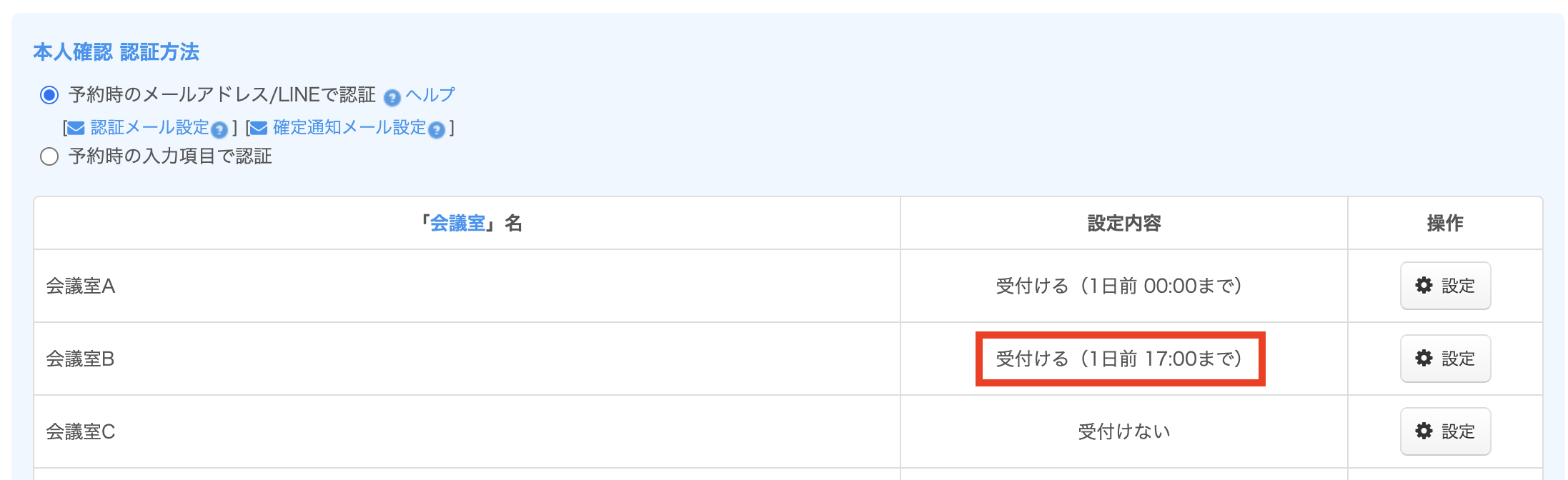Image resolution: width=1568 pixels, height=480 pixels.
Task: Open 認証メール設定 link
Action: tap(149, 128)
